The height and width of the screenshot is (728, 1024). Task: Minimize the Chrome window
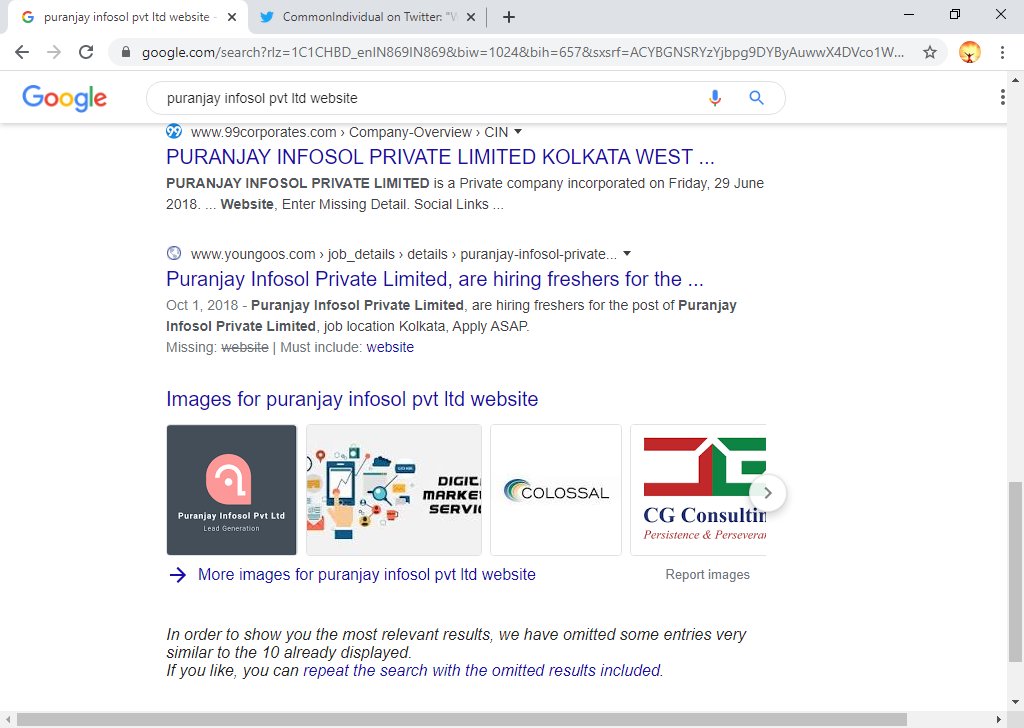click(x=908, y=14)
